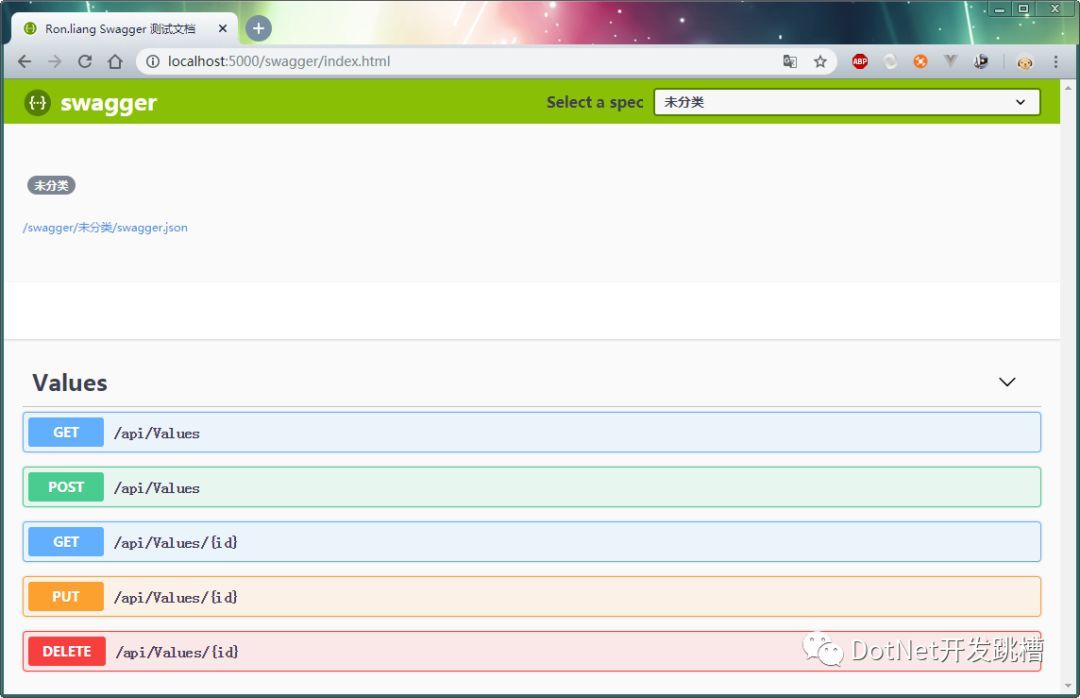
Task: Click the grey V-shaped extension icon
Action: tap(951, 61)
